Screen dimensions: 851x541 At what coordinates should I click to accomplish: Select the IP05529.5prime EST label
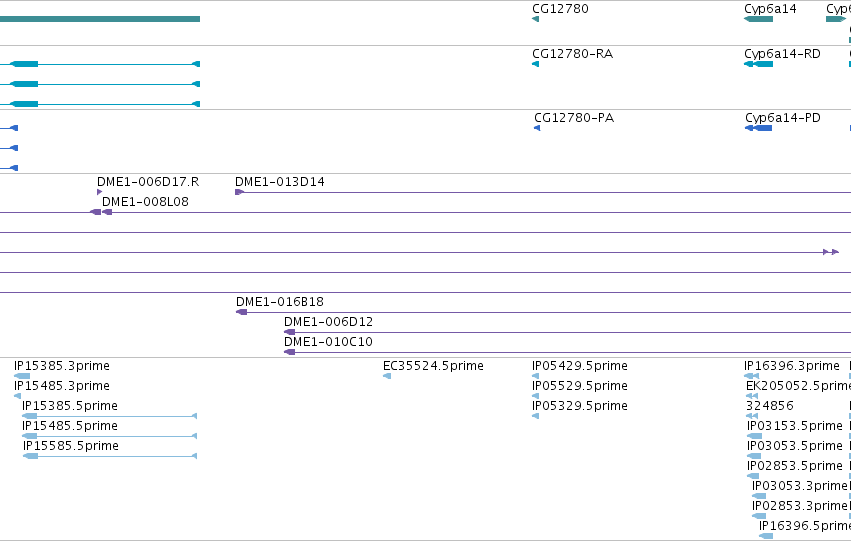pos(580,386)
